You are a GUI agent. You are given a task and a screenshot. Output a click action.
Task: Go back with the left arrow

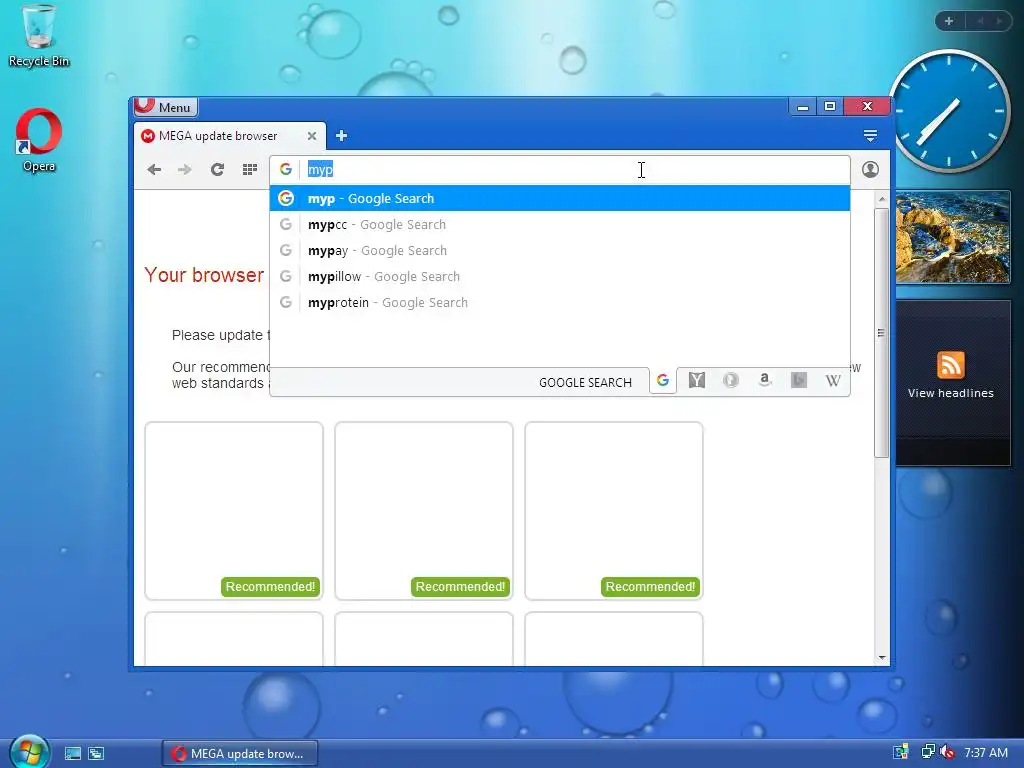154,170
